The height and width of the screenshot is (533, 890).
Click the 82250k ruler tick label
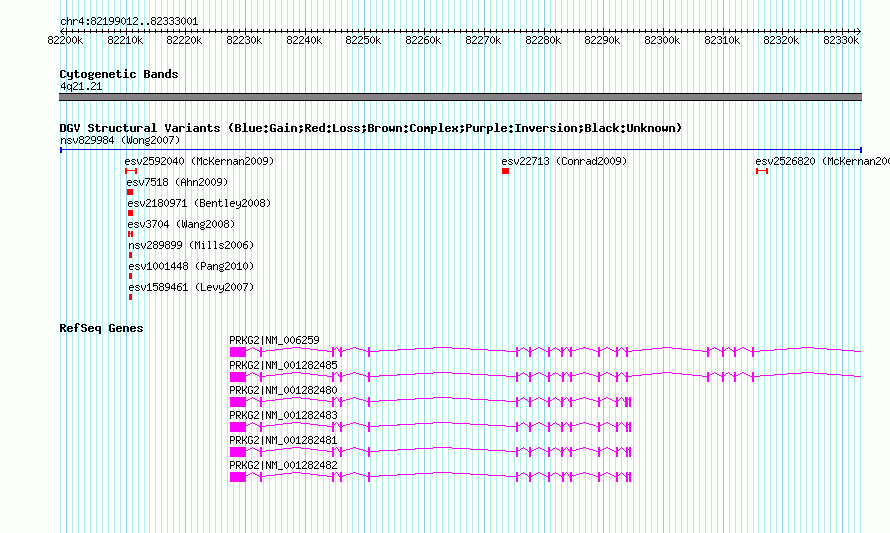(363, 40)
